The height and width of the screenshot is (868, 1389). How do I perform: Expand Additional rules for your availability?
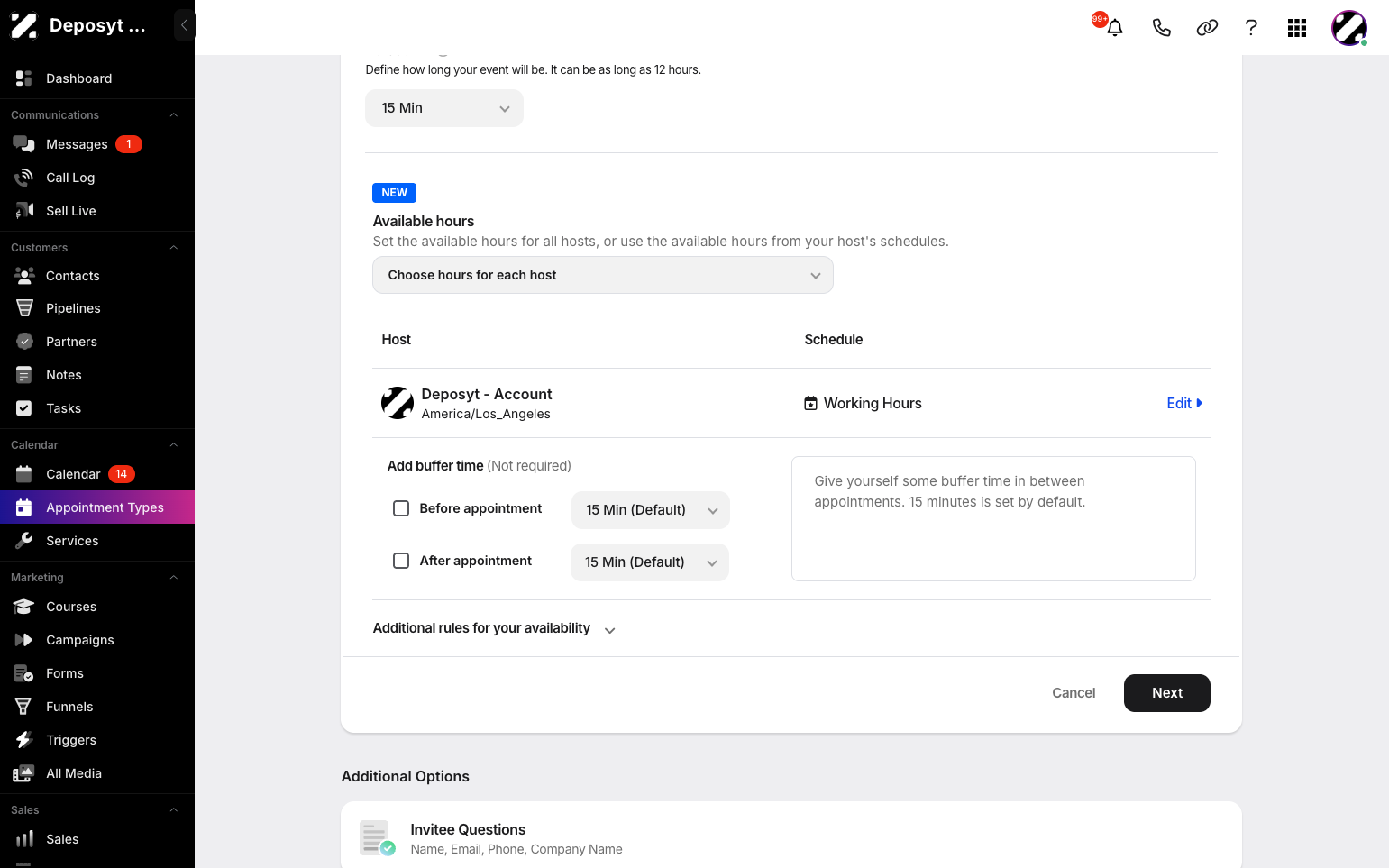point(494,628)
